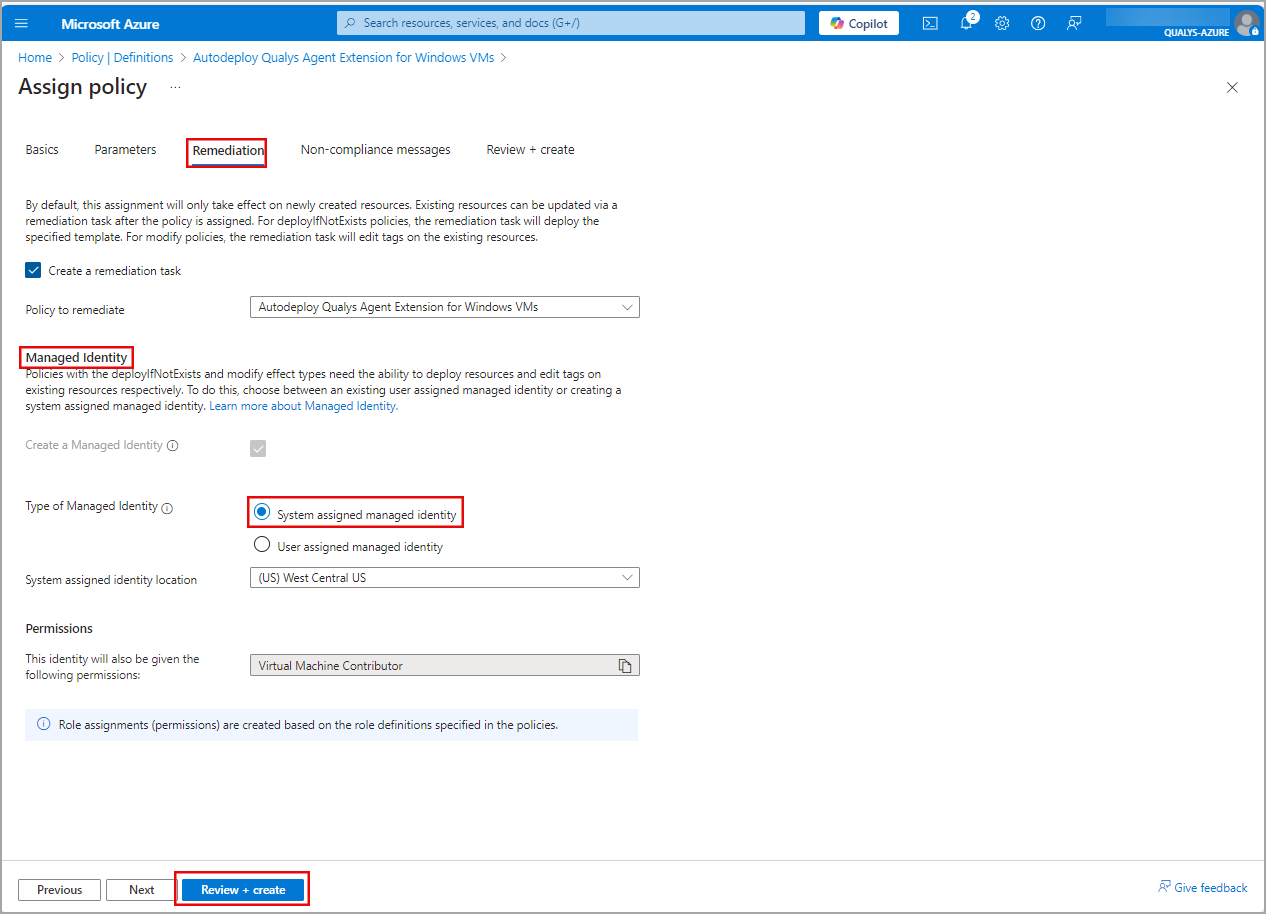Click the Review + create button

tap(242, 889)
